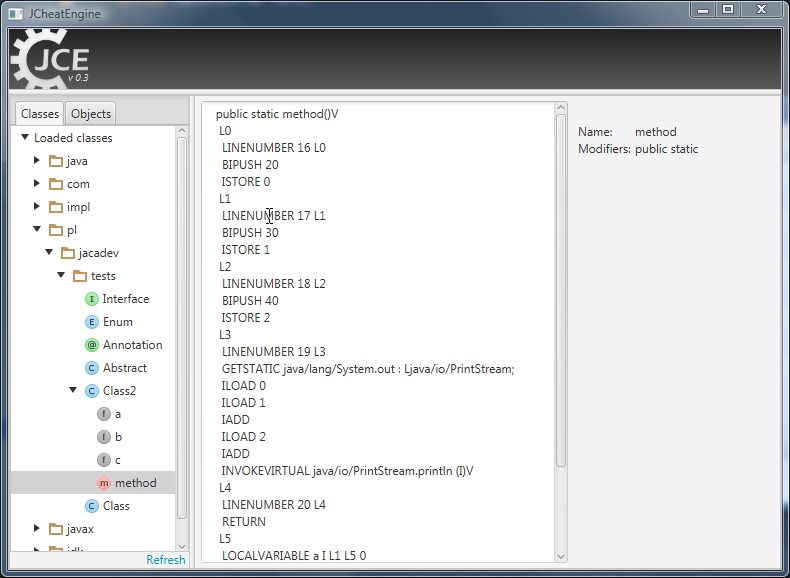This screenshot has height=578, width=790.
Task: Click the Name value "method" in details
Action: 655,132
